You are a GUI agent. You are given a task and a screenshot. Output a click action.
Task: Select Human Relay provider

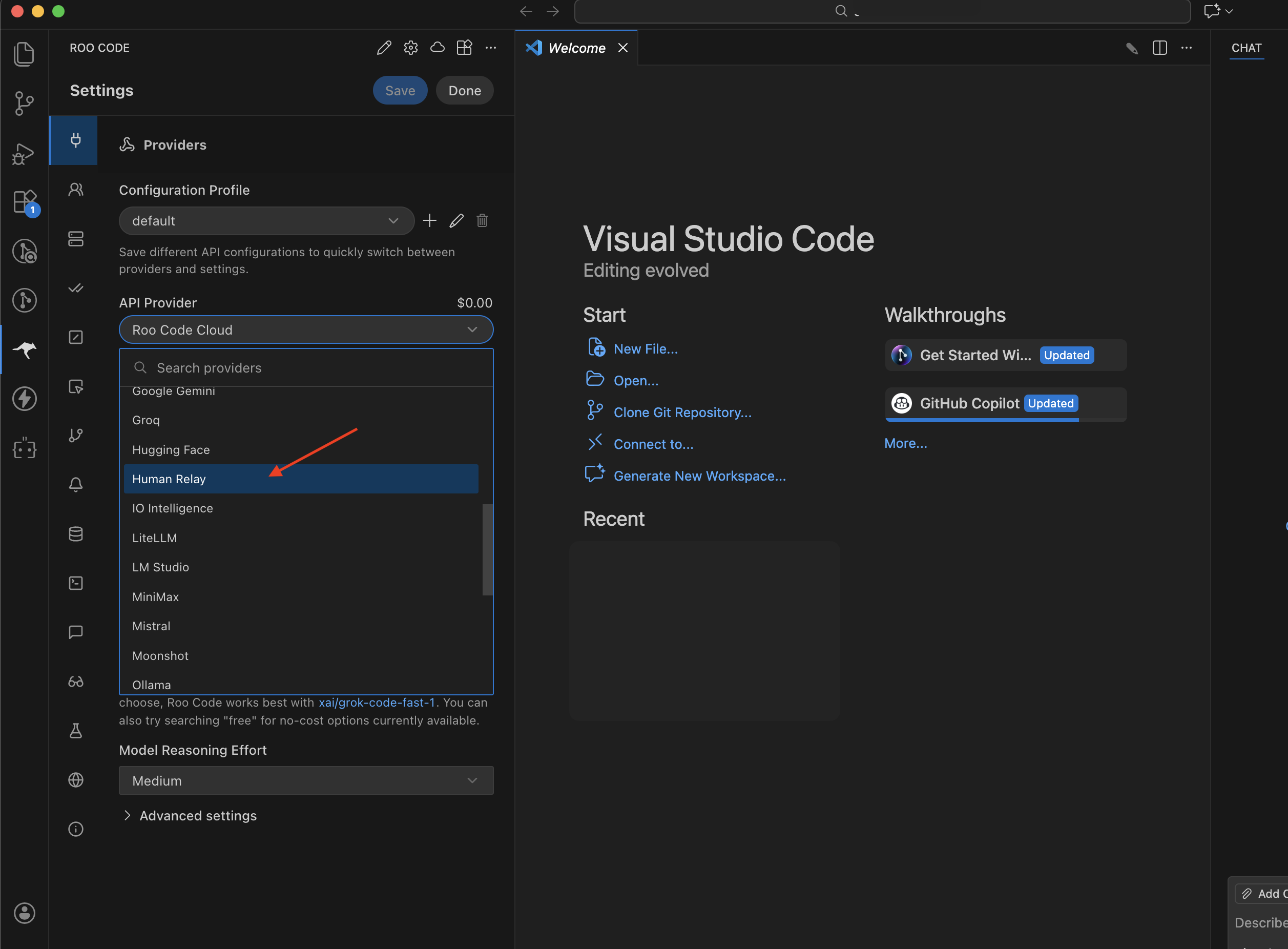tap(301, 479)
